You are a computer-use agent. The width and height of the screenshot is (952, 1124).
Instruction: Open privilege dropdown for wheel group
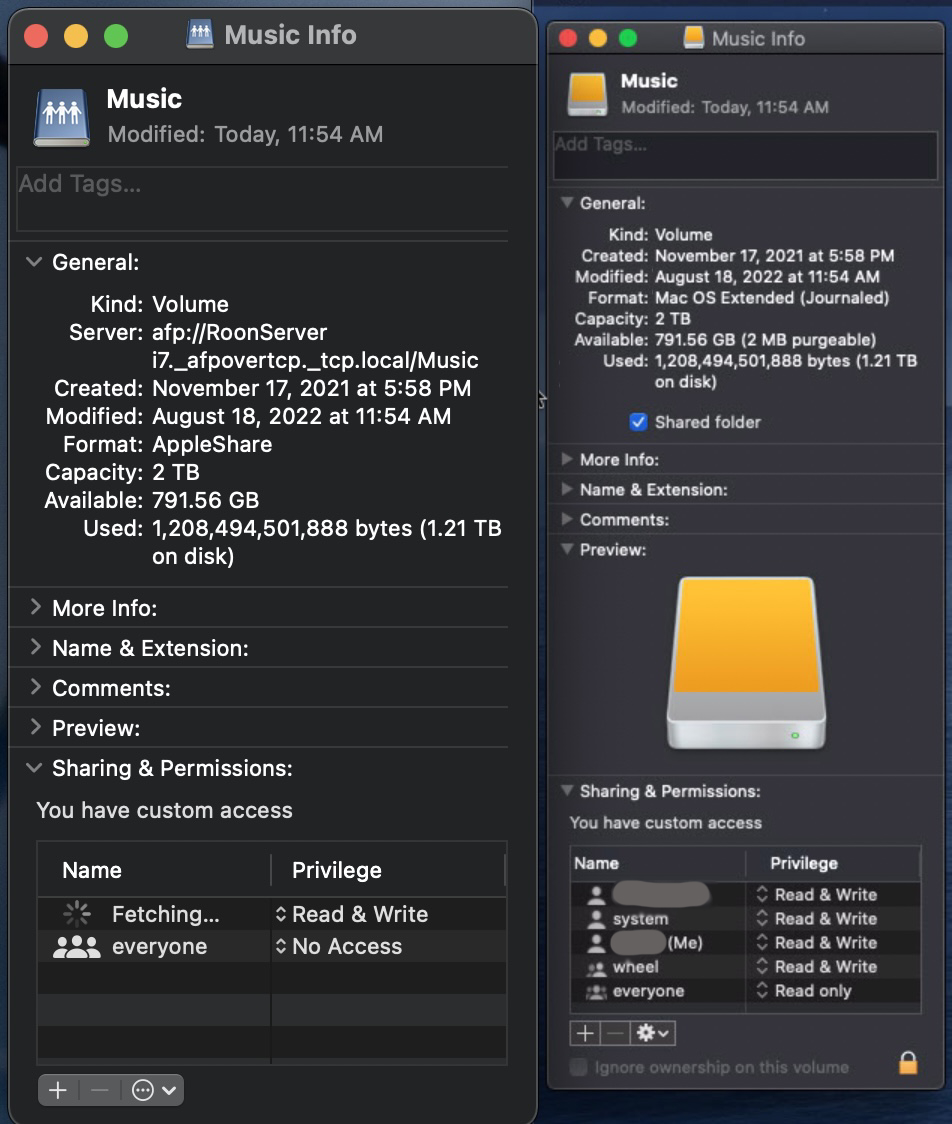pyautogui.click(x=817, y=967)
